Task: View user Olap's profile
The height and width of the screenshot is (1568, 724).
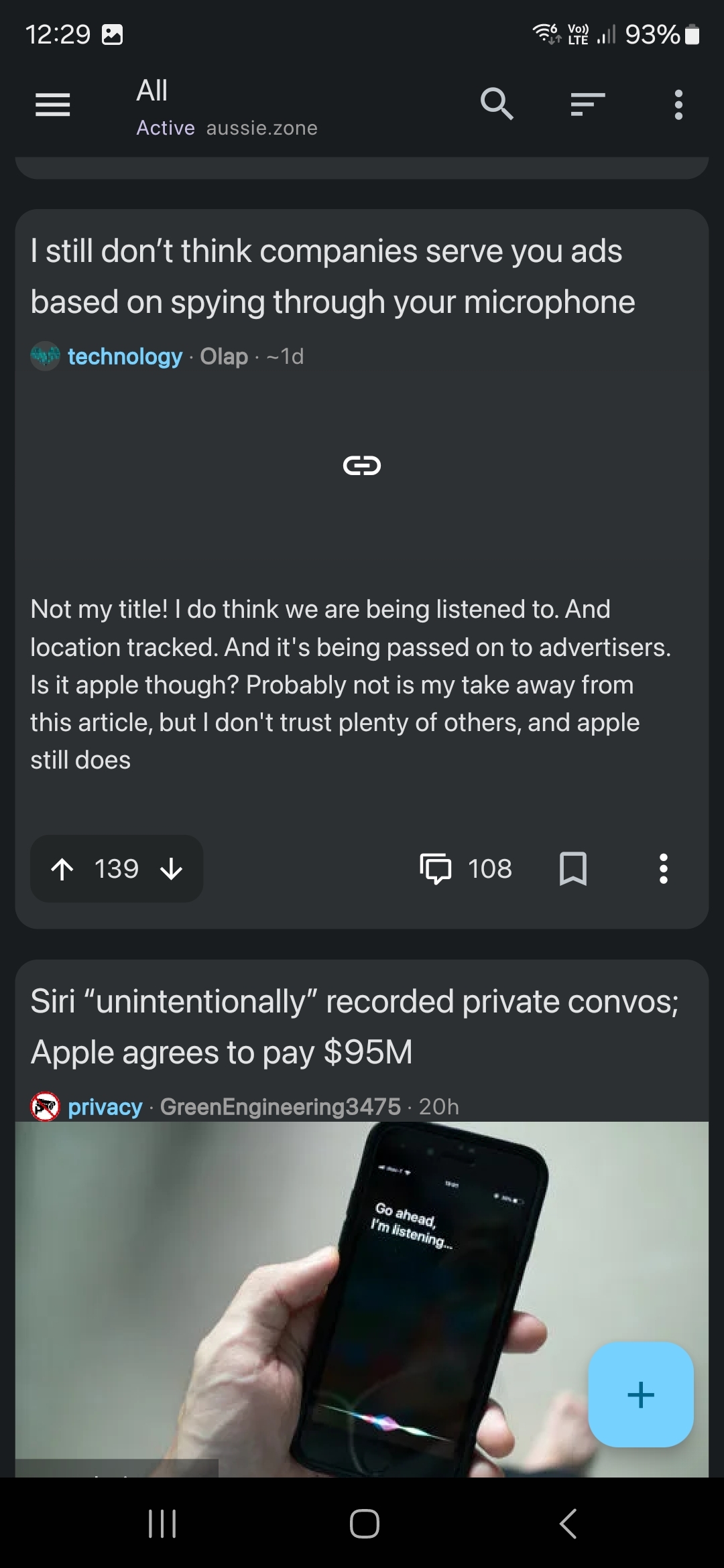Action: tap(224, 356)
